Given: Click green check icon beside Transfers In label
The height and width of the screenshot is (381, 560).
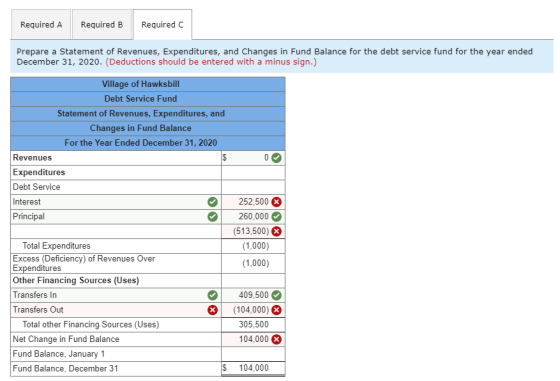Looking at the screenshot, I should [x=212, y=295].
